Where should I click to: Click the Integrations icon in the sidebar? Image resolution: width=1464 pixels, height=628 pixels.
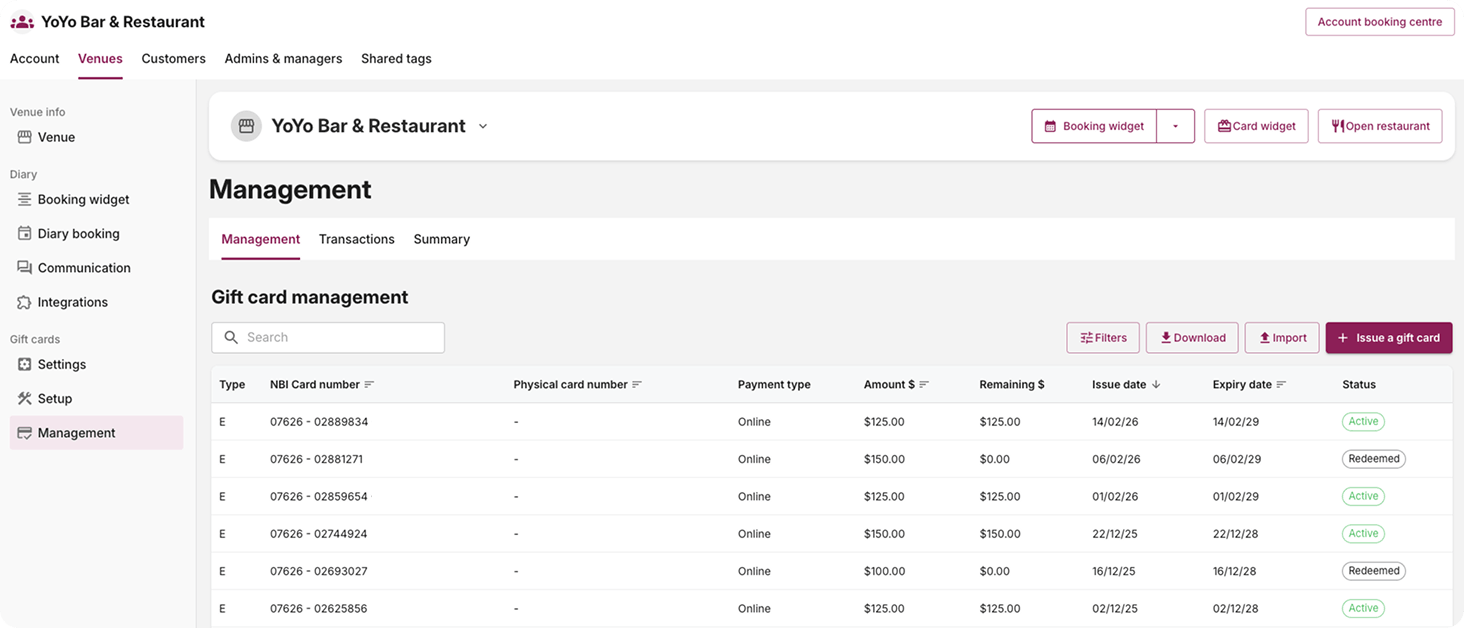tap(24, 301)
